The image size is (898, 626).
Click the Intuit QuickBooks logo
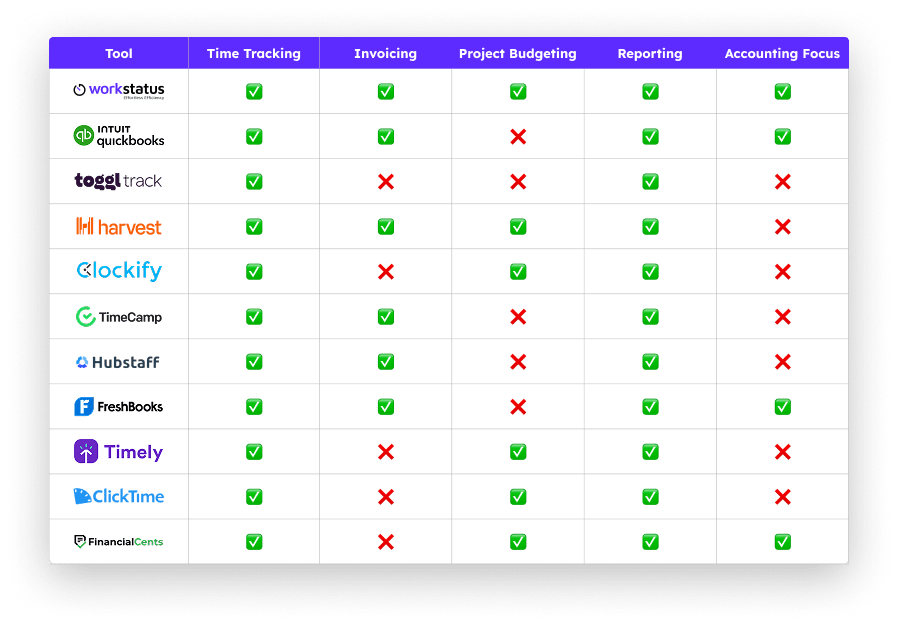(x=118, y=136)
